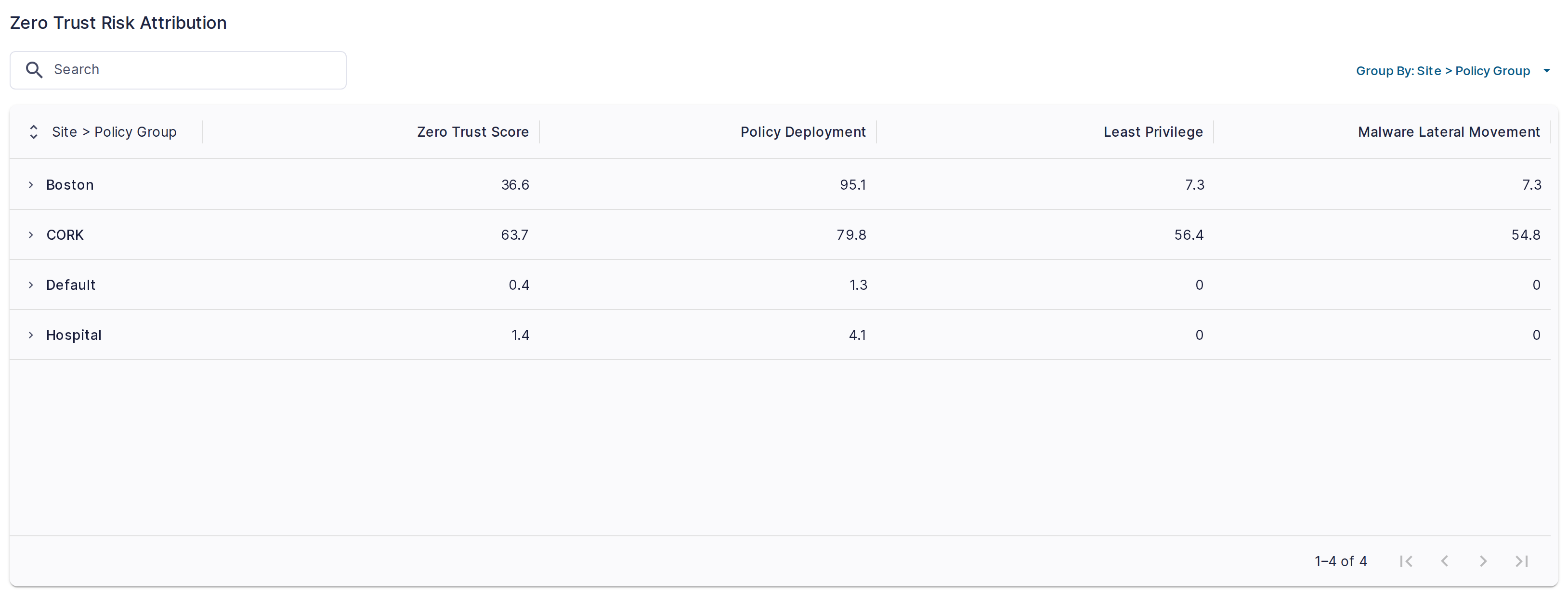Expand the Default row
This screenshot has width=1568, height=596.
(30, 285)
